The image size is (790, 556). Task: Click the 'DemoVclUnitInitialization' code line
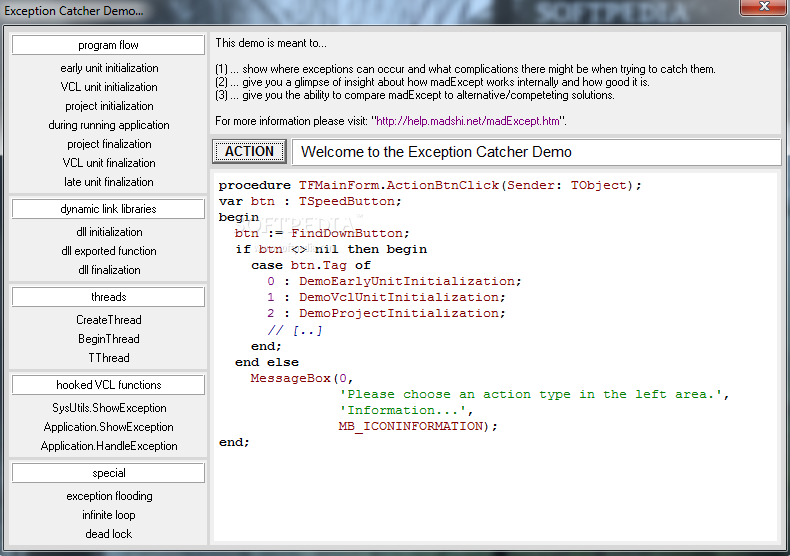pos(386,297)
